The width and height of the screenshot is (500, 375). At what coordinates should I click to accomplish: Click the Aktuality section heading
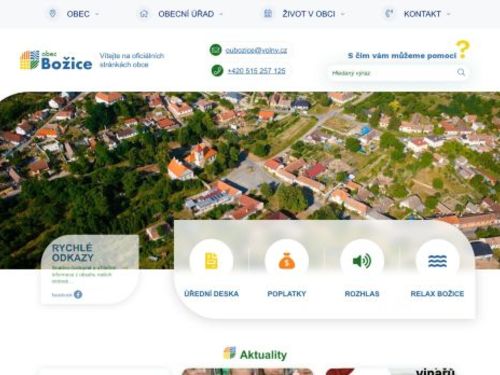click(x=263, y=355)
